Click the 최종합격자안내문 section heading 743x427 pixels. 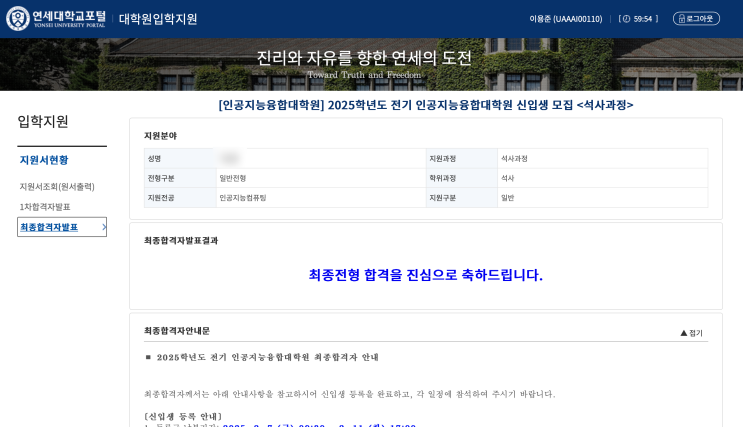[177, 331]
